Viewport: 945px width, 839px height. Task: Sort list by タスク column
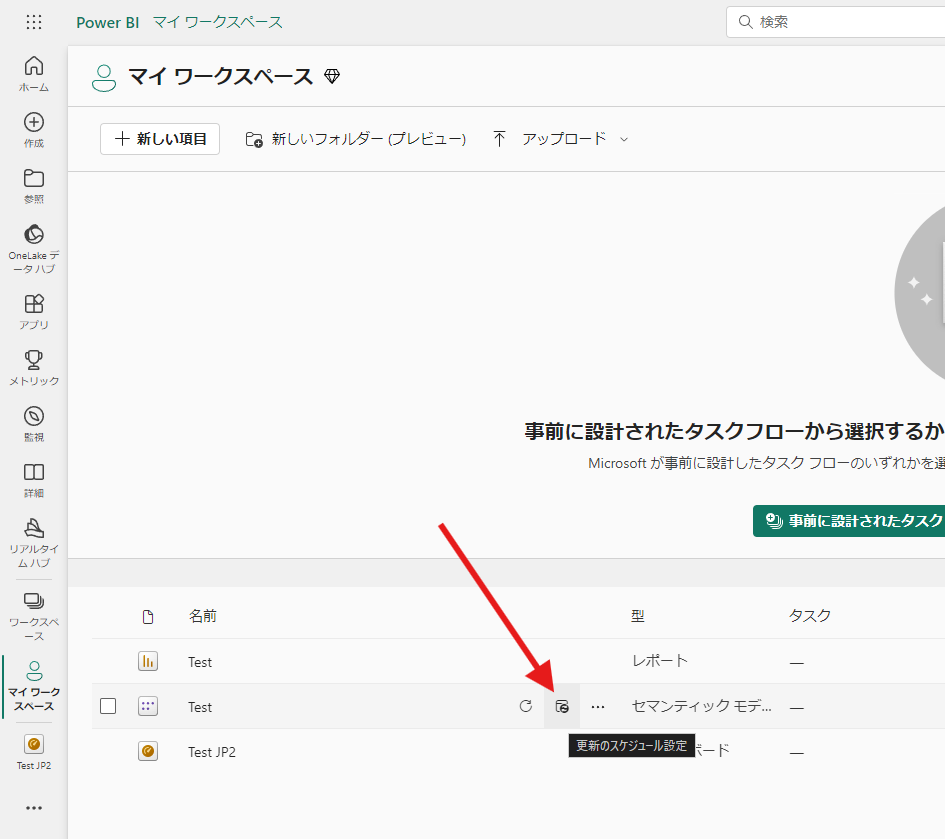(x=809, y=616)
